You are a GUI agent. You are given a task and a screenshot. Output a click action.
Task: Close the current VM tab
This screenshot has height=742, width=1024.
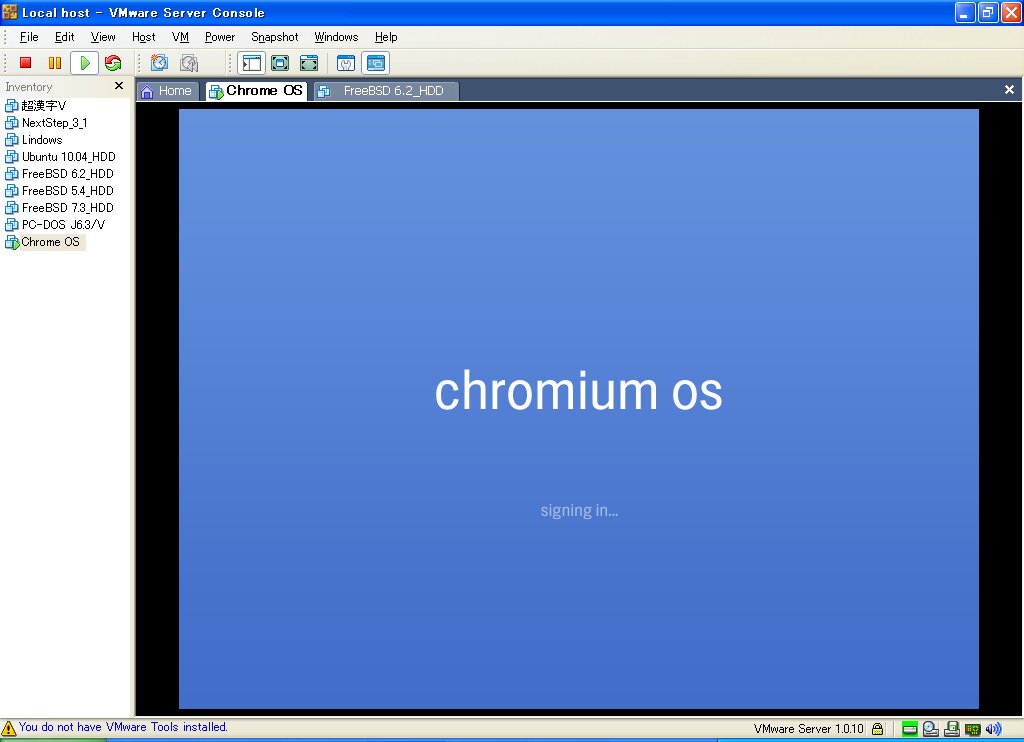[x=1009, y=89]
